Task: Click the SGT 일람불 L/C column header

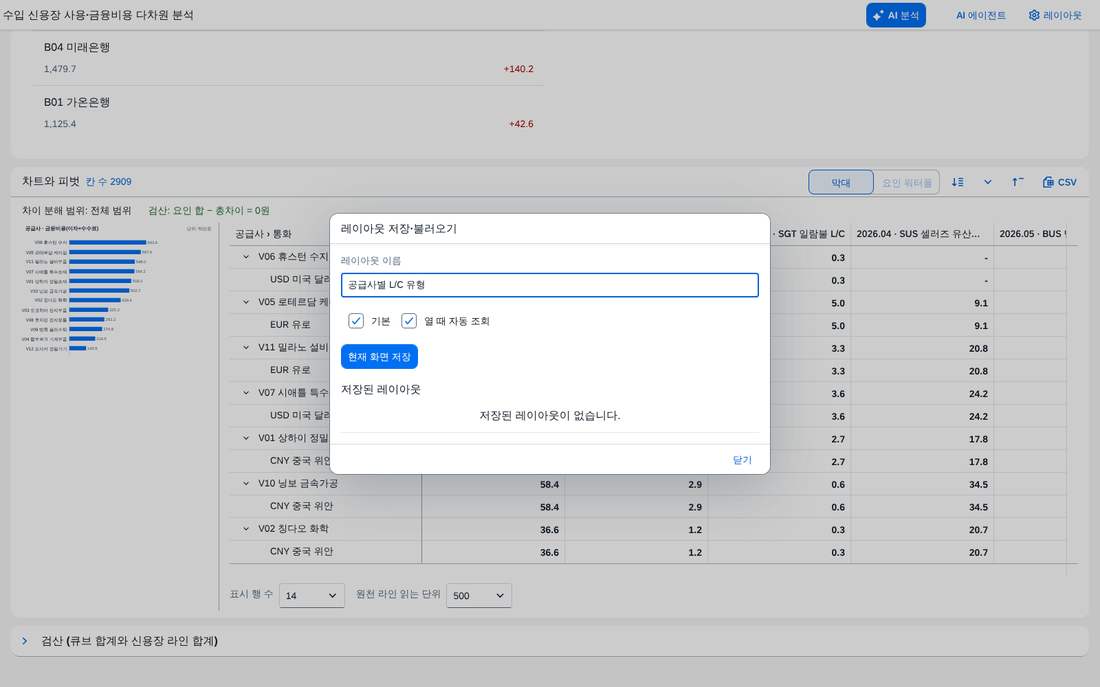Action: click(811, 234)
